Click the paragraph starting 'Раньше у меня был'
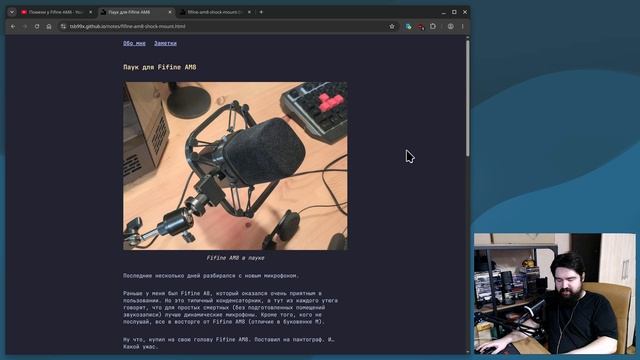 click(x=231, y=307)
